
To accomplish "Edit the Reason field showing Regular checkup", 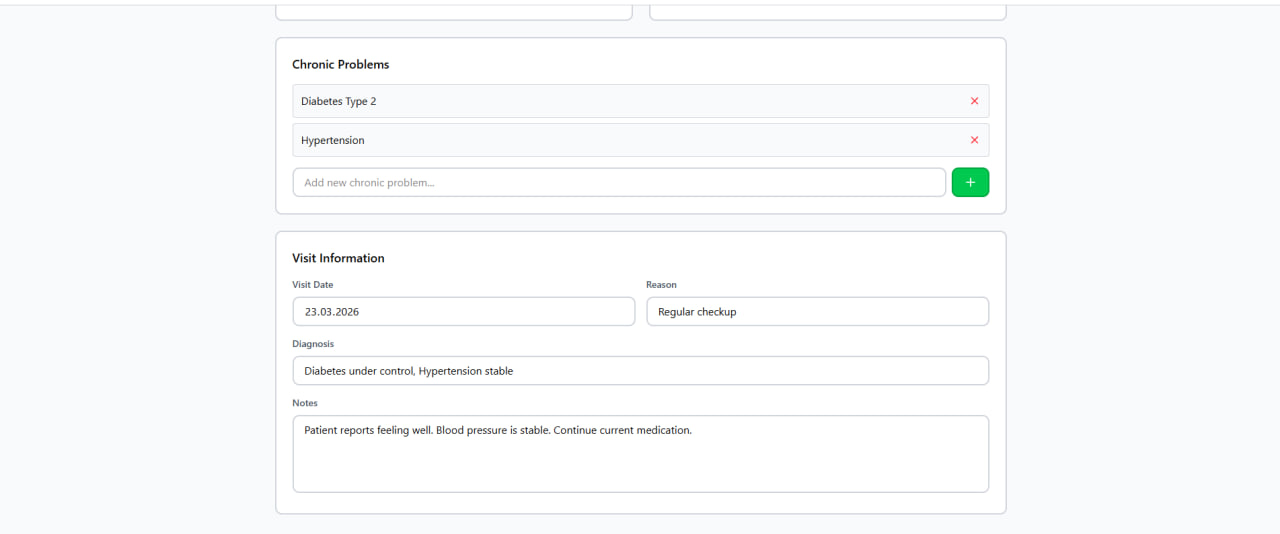I will point(817,311).
